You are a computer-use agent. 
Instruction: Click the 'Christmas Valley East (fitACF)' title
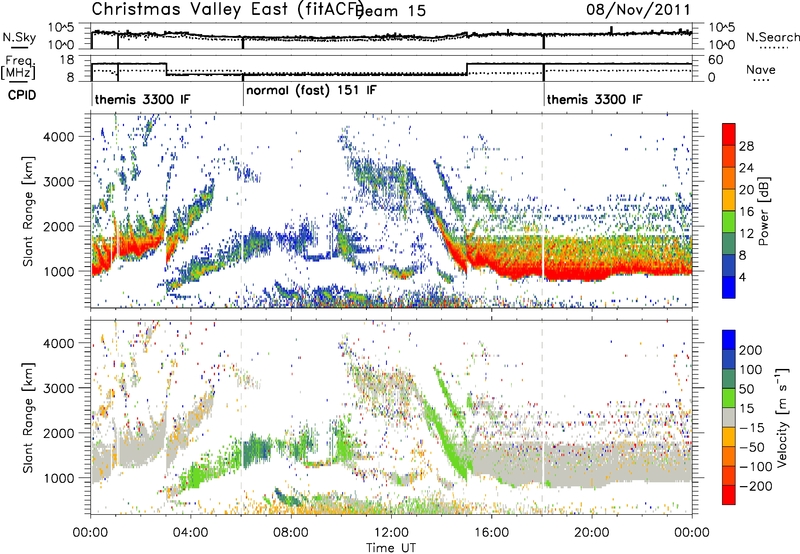coord(228,9)
